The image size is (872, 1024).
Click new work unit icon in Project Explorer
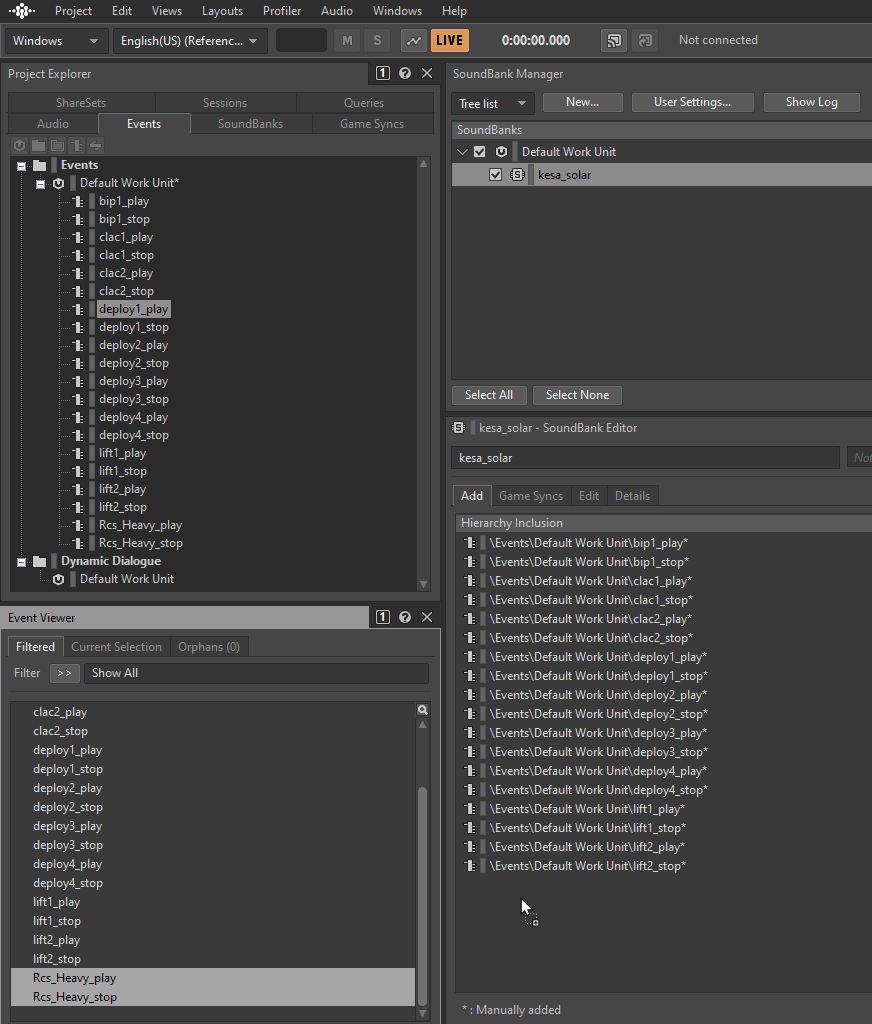(20, 146)
